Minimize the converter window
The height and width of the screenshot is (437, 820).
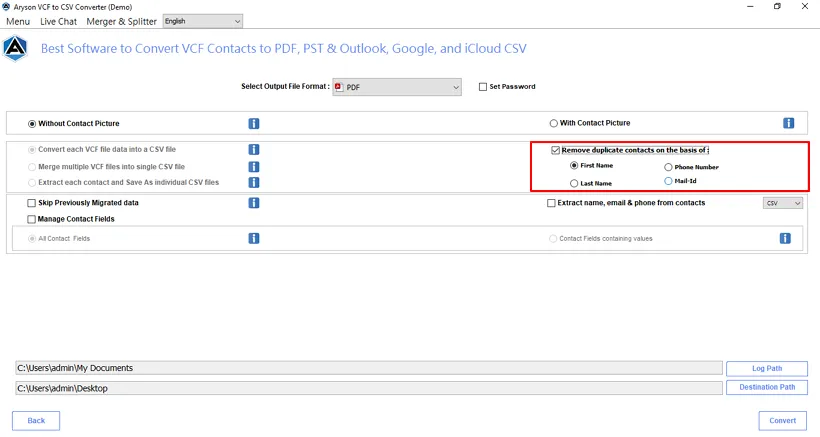(x=750, y=7)
